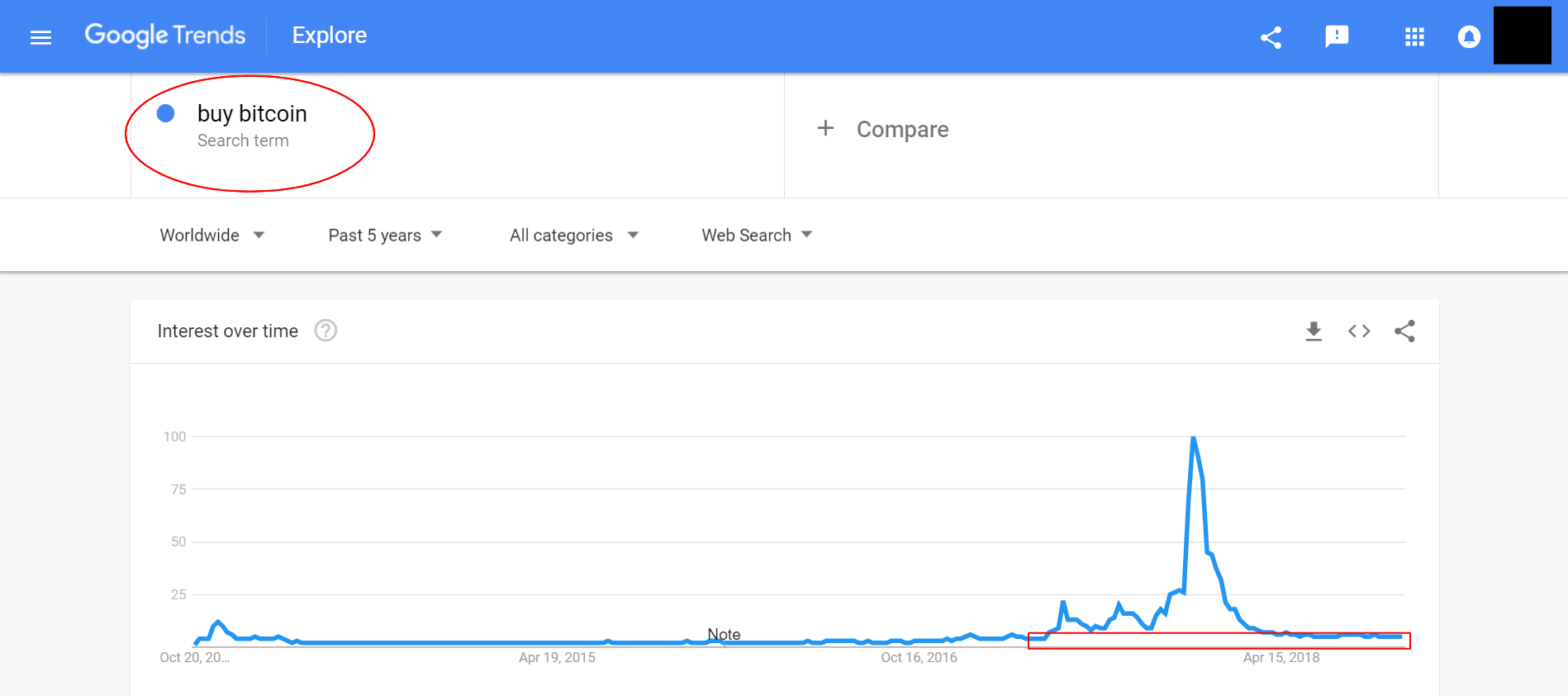Click the embed code icon
This screenshot has width=1568, height=696.
[1359, 331]
